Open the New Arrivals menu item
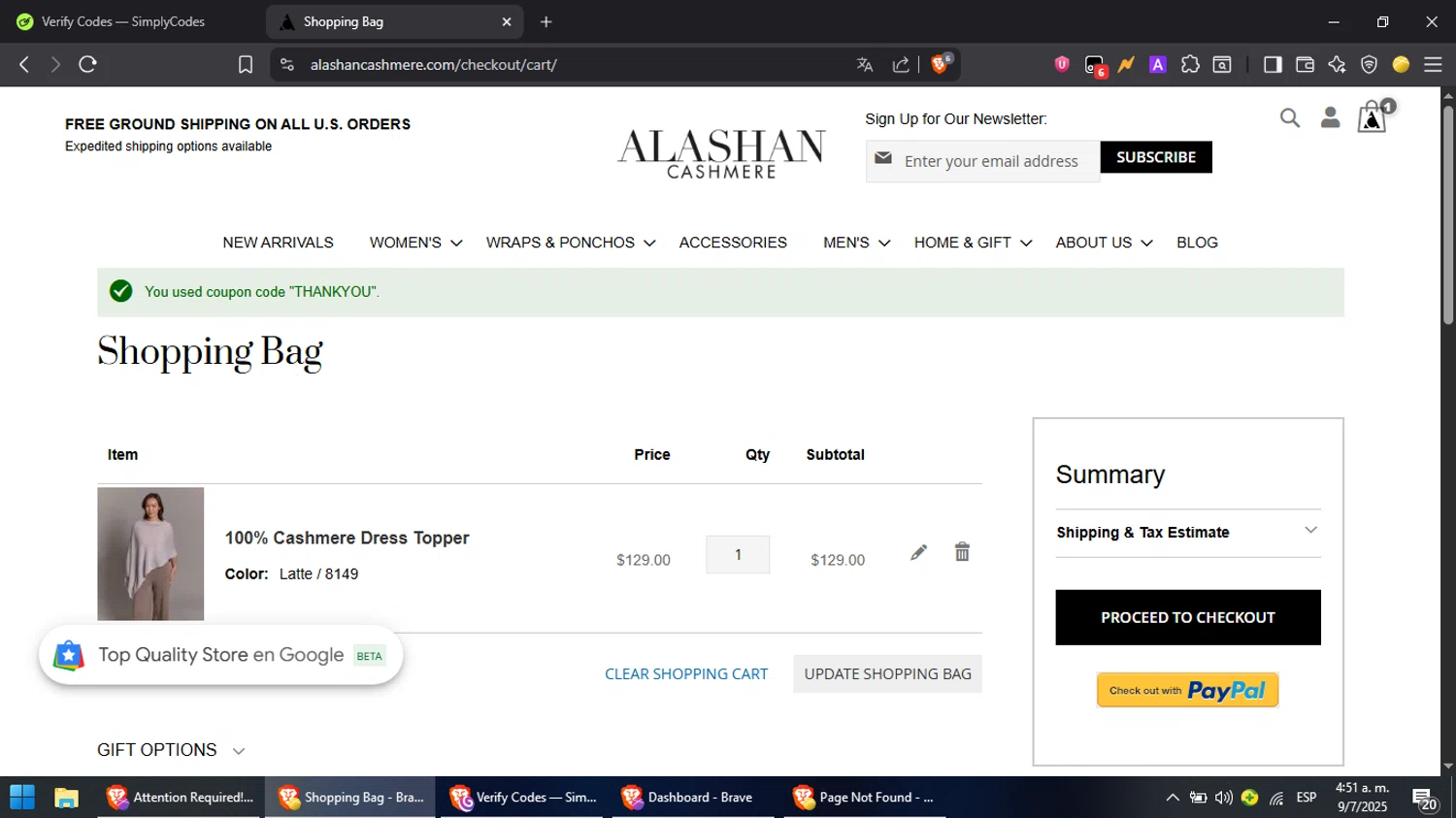This screenshot has height=818, width=1456. point(278,243)
